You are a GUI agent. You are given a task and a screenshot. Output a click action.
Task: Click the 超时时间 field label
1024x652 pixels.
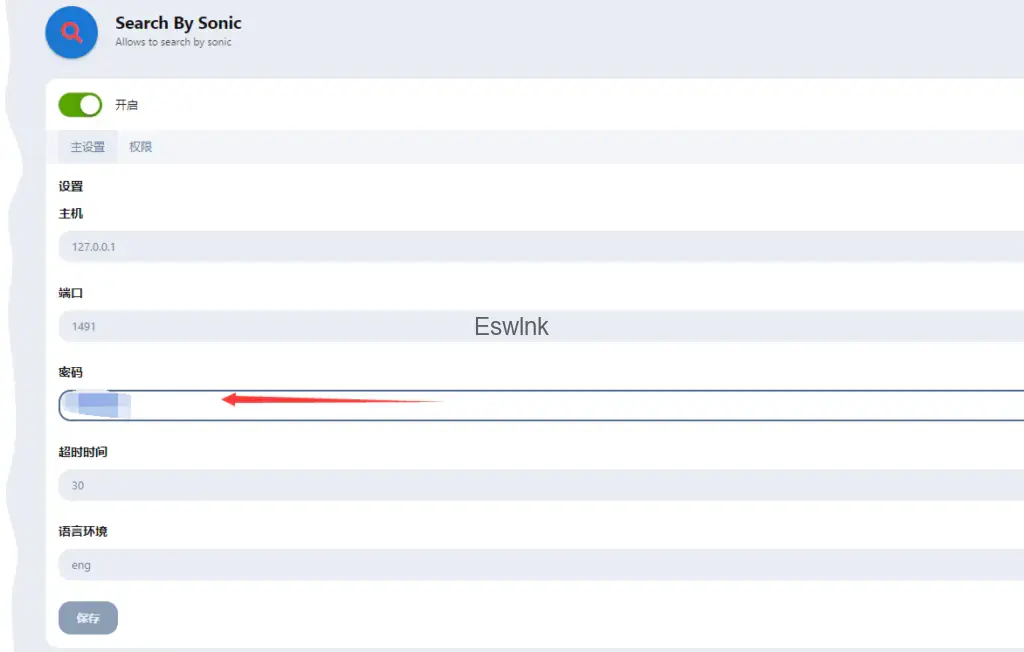[83, 452]
